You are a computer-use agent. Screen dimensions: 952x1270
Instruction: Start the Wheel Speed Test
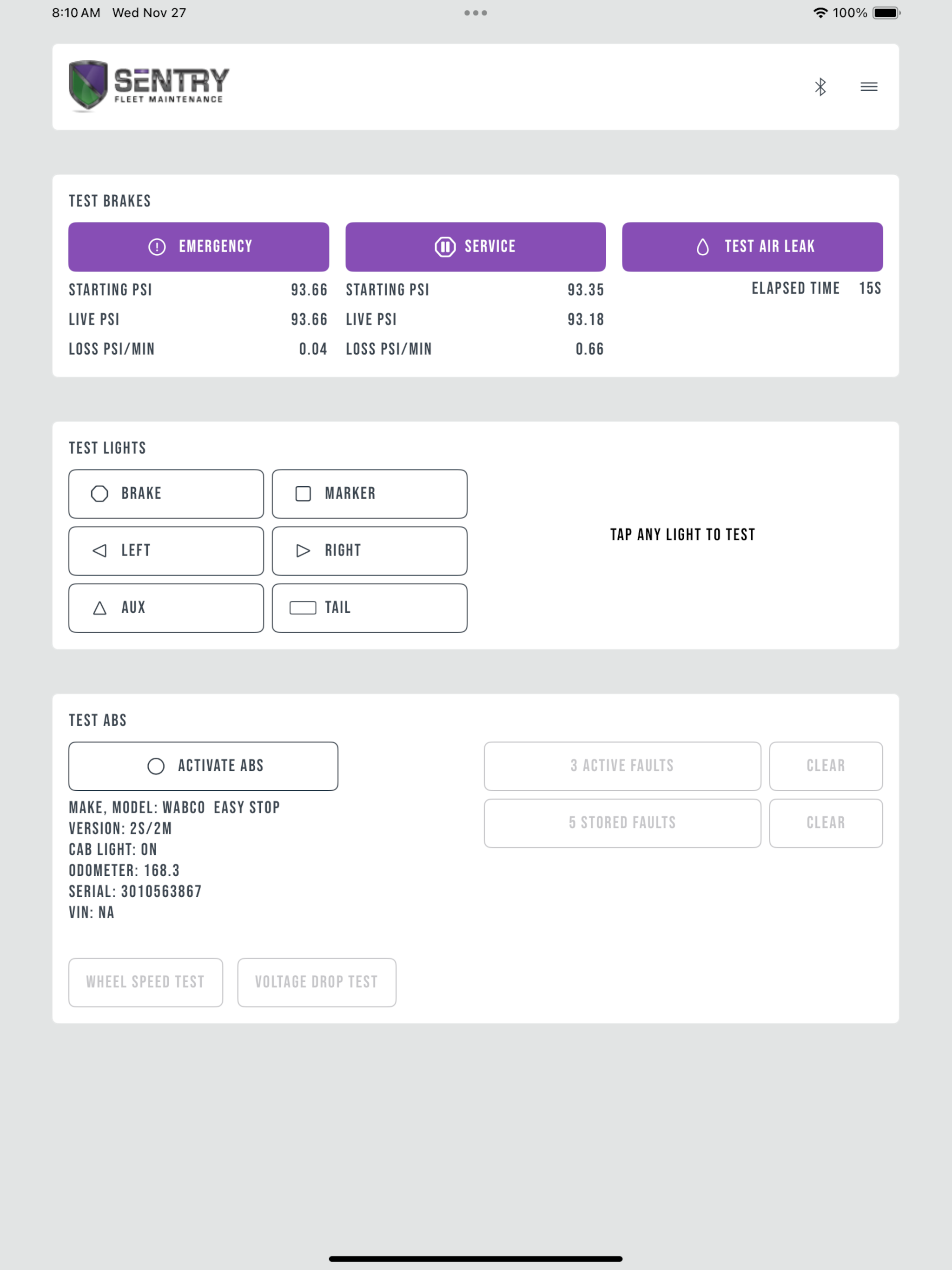click(x=146, y=982)
